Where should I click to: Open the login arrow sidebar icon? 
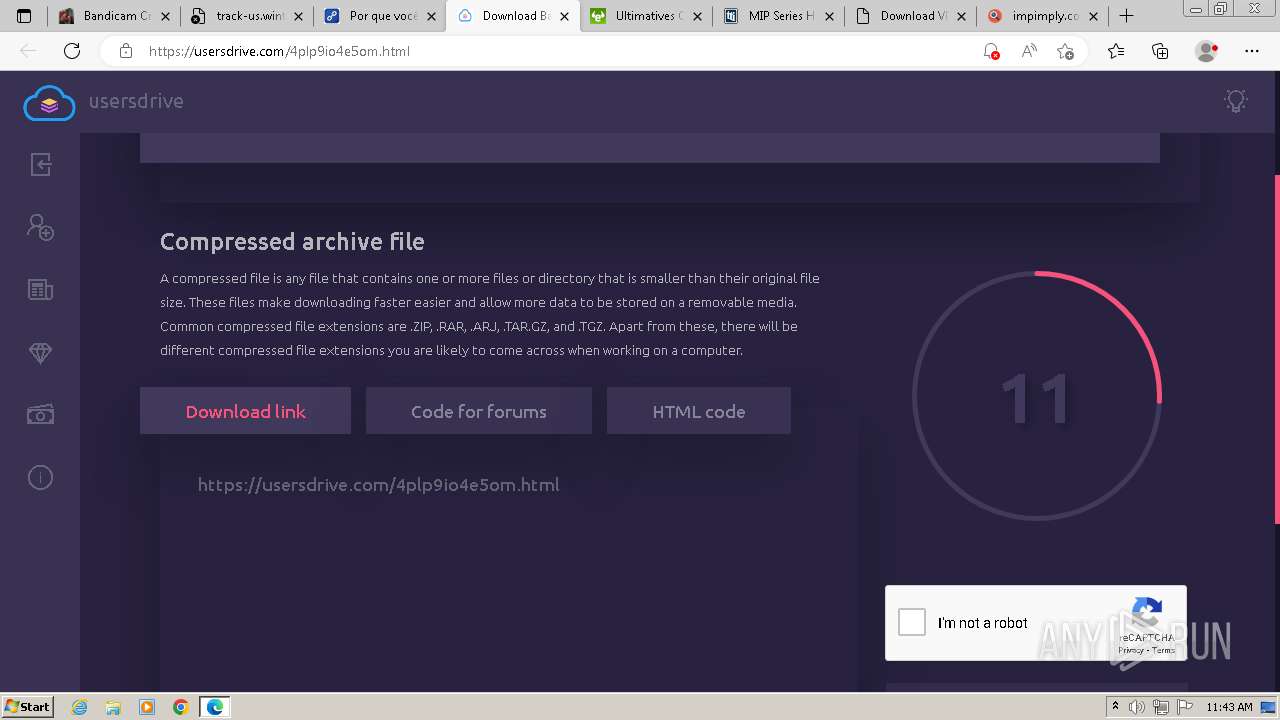40,165
